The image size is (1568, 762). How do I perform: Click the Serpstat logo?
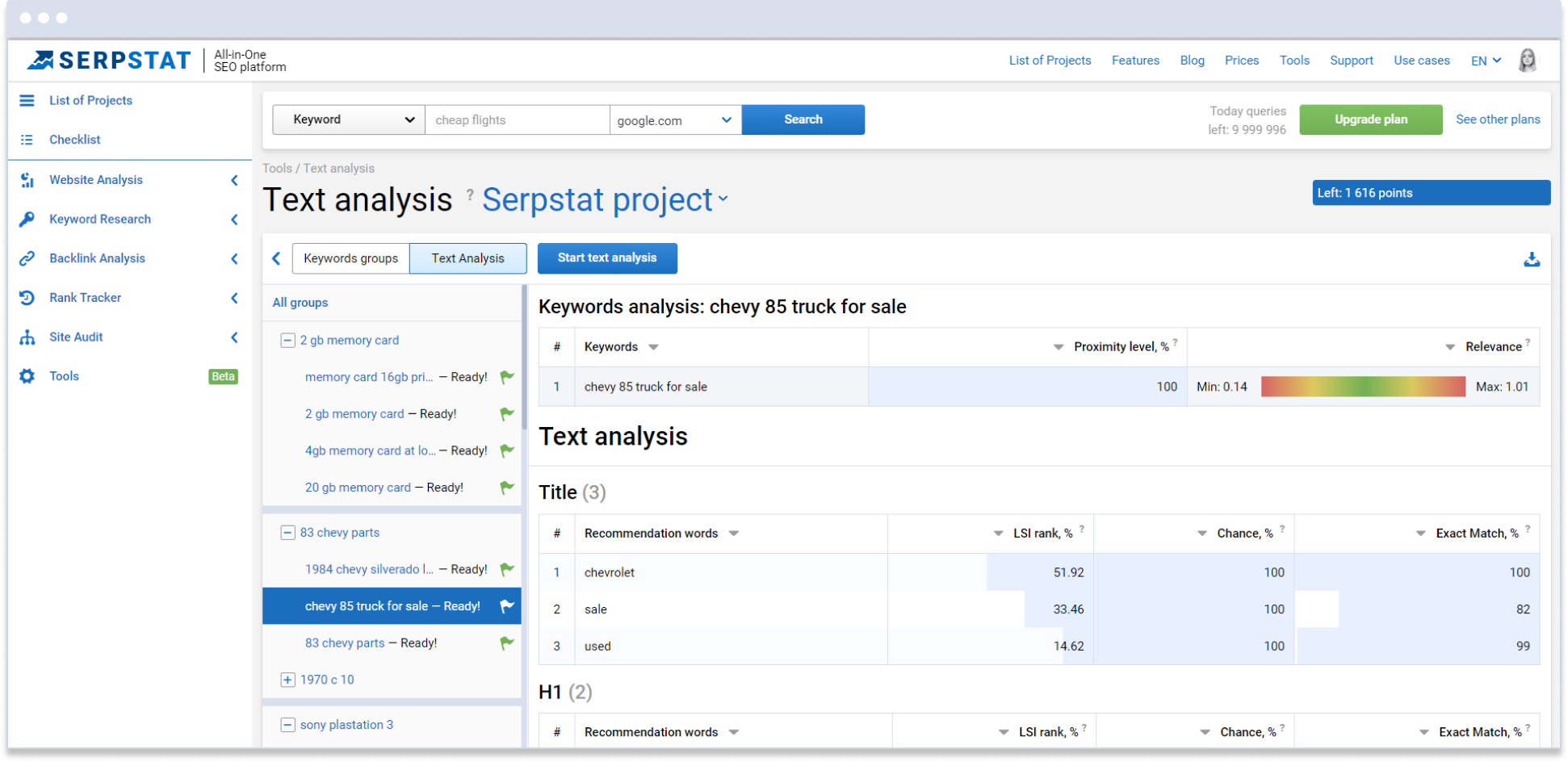click(x=109, y=60)
